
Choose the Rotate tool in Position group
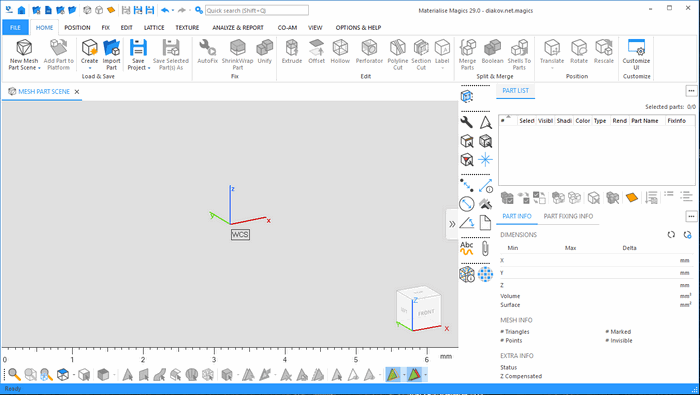579,51
